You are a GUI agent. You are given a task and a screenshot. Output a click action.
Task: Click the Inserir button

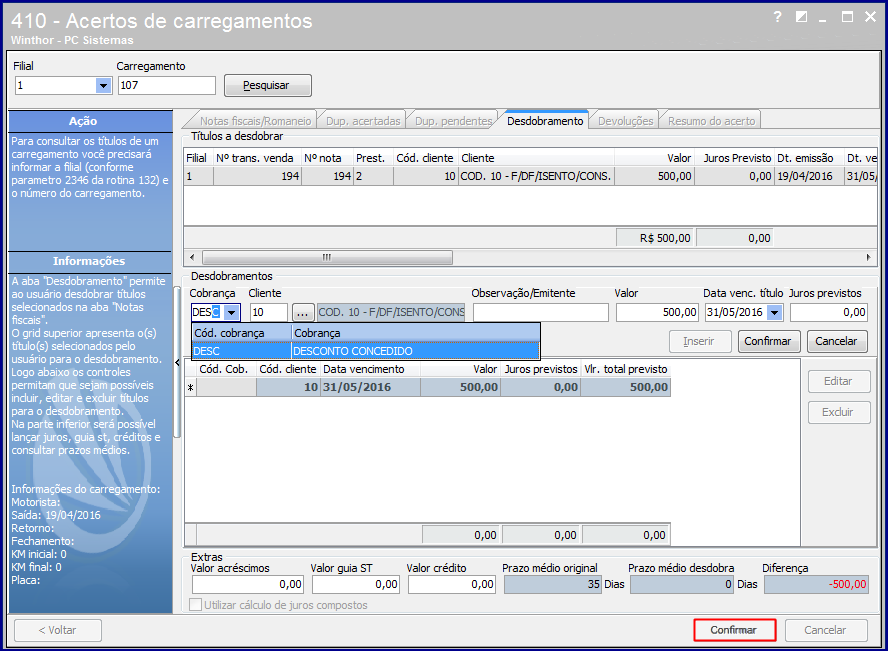pos(699,341)
